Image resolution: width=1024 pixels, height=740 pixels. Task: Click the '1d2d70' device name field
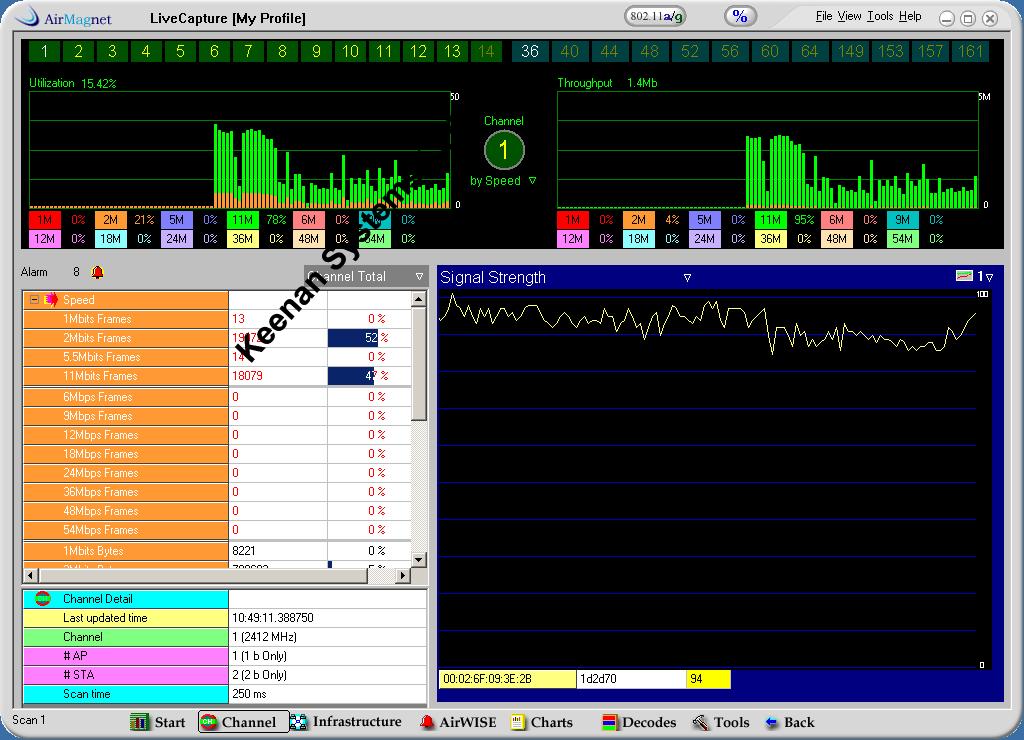[632, 679]
